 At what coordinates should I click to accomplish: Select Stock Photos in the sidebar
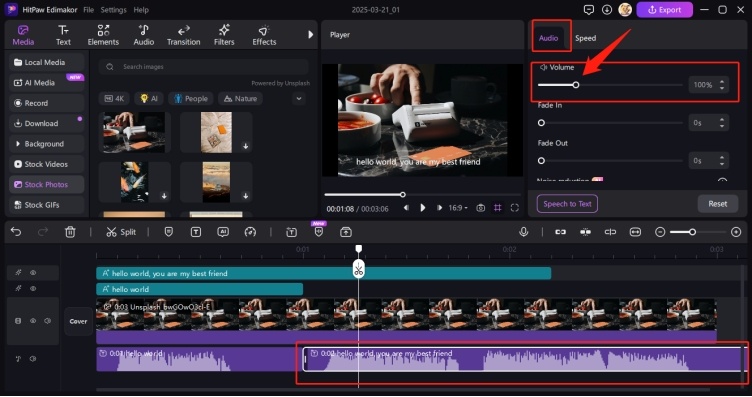click(x=47, y=185)
